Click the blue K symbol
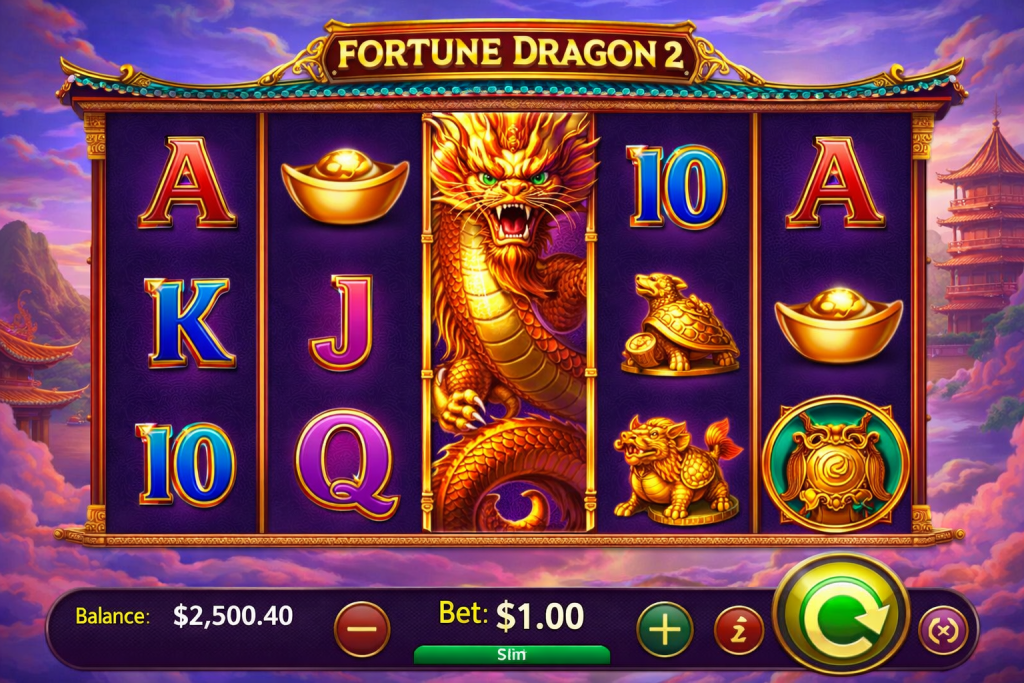The height and width of the screenshot is (683, 1024). tap(189, 323)
